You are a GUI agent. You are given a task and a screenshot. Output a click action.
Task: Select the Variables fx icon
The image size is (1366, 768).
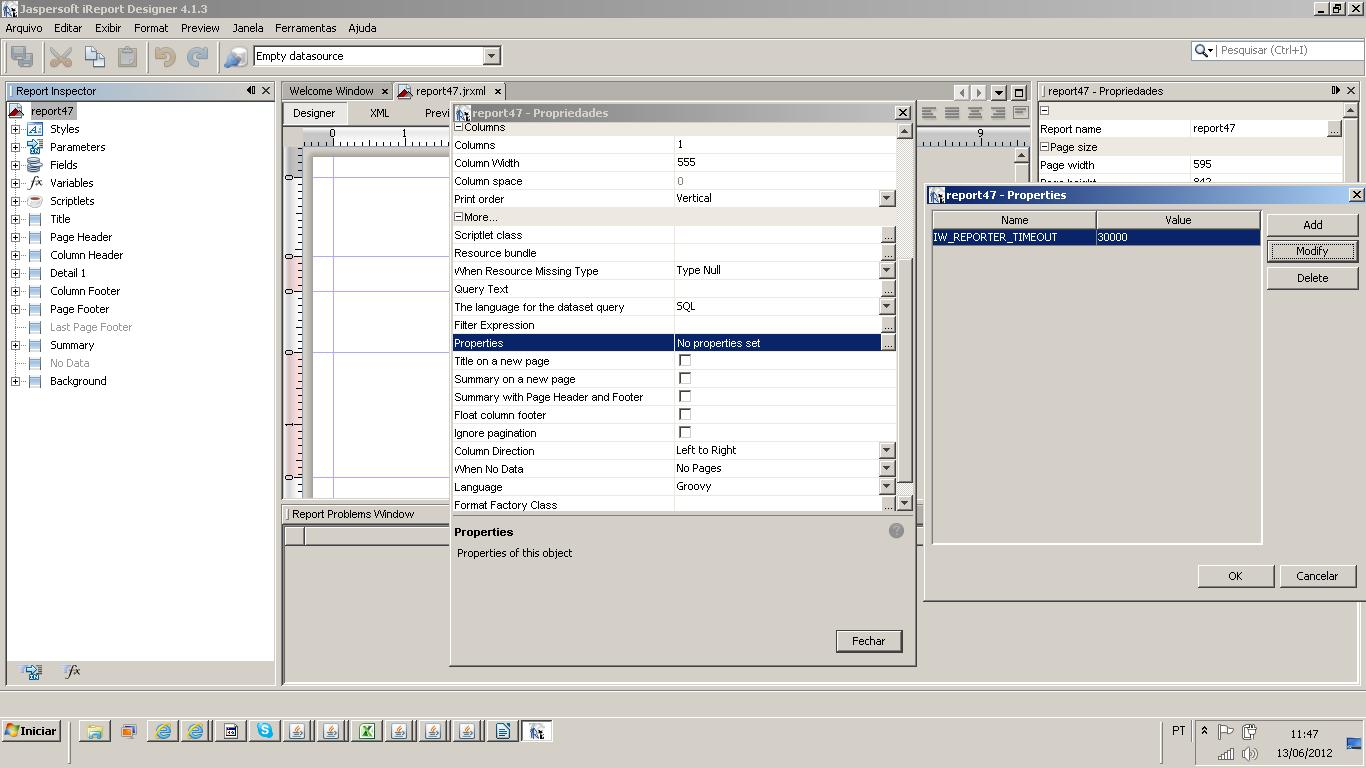pos(35,183)
